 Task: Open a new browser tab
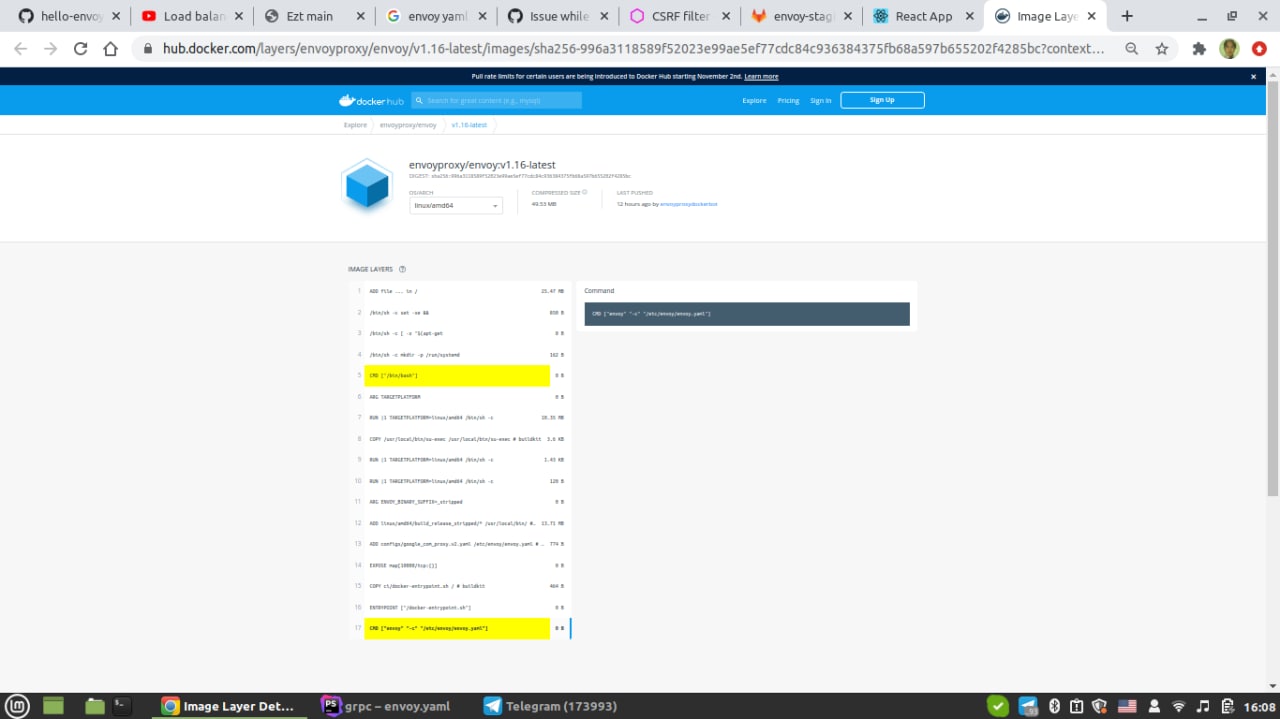pos(1127,16)
